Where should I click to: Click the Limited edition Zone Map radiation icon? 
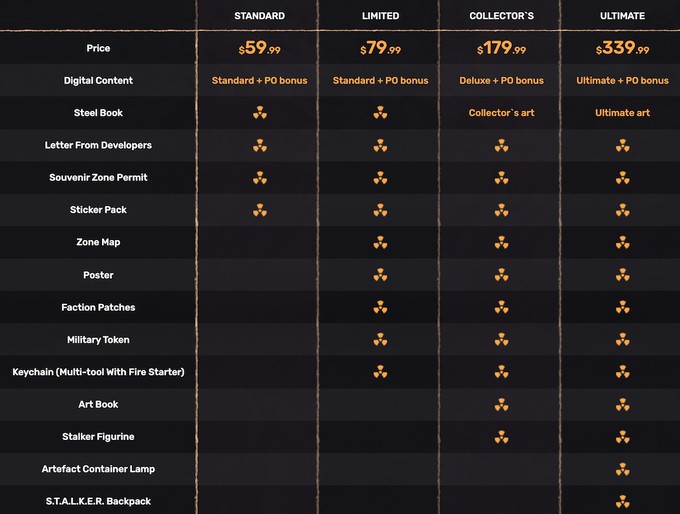tap(380, 242)
